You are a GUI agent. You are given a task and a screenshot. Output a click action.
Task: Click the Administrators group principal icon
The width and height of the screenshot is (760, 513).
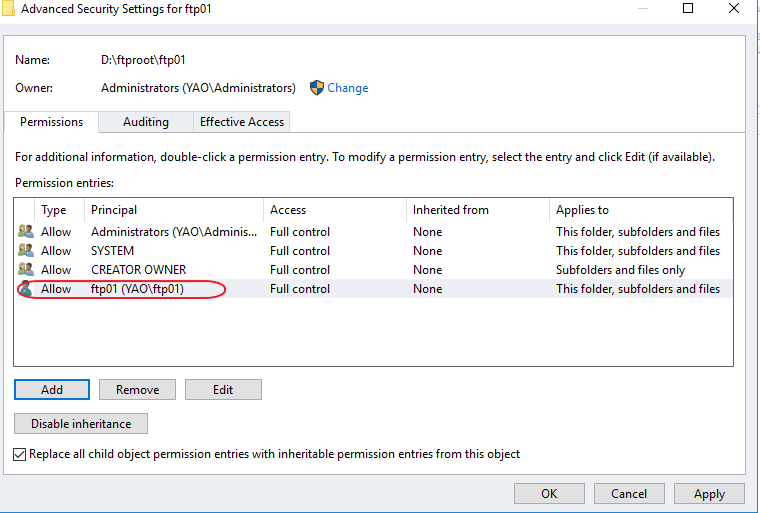pos(25,232)
